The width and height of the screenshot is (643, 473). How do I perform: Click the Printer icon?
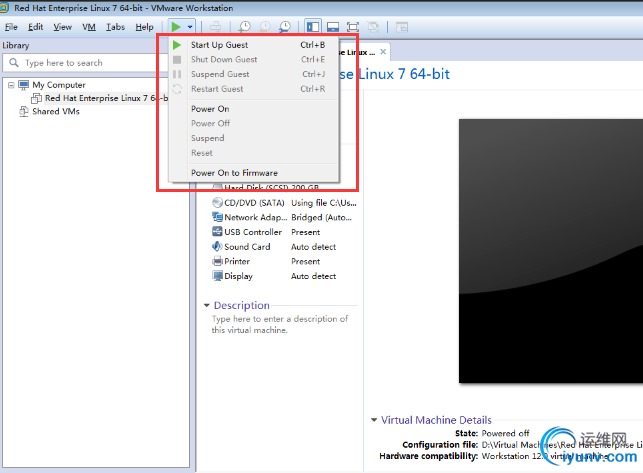tap(217, 261)
